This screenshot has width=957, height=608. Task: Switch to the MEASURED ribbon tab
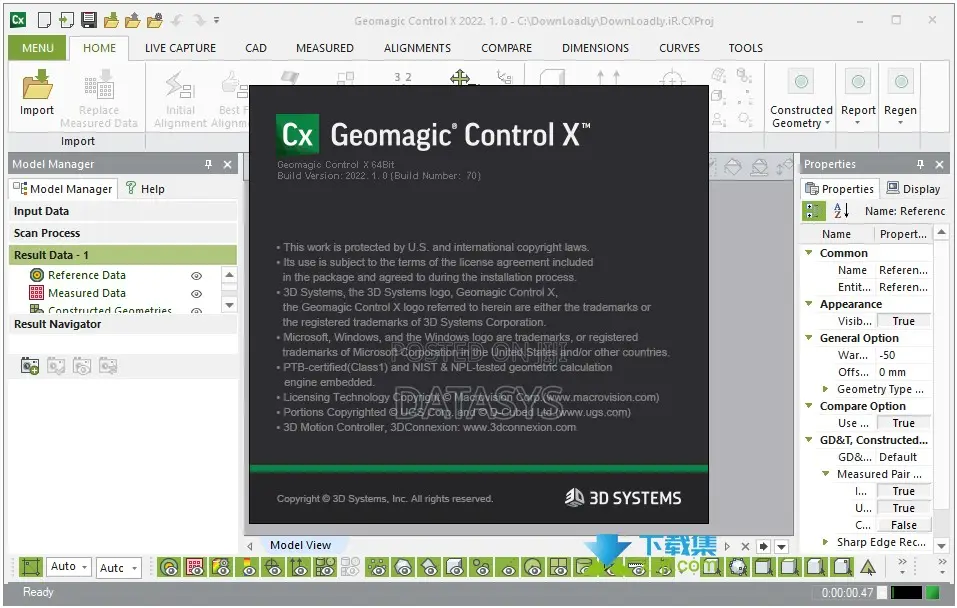point(325,48)
